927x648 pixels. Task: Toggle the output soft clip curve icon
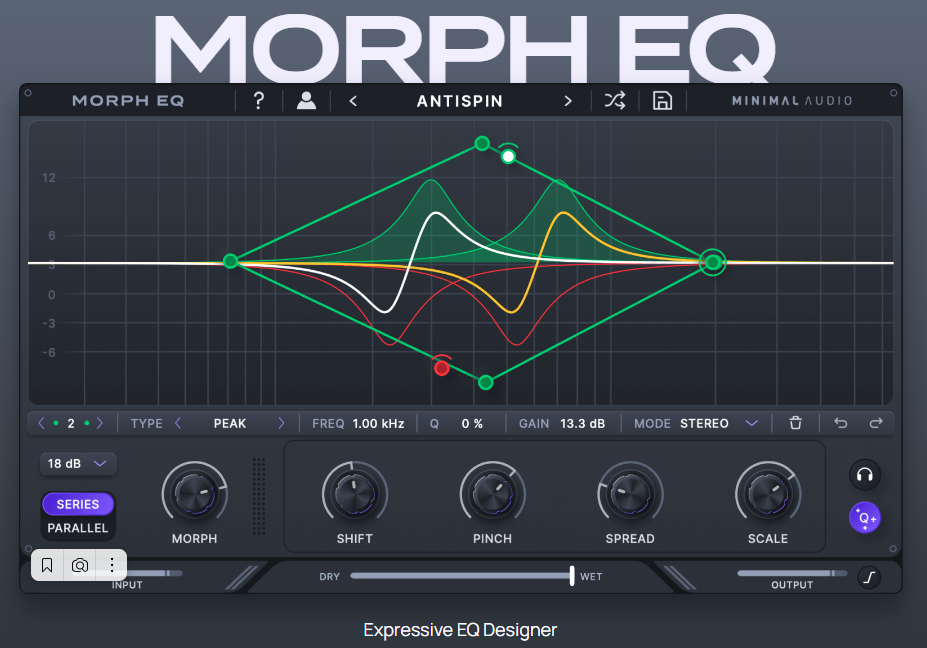(x=869, y=577)
